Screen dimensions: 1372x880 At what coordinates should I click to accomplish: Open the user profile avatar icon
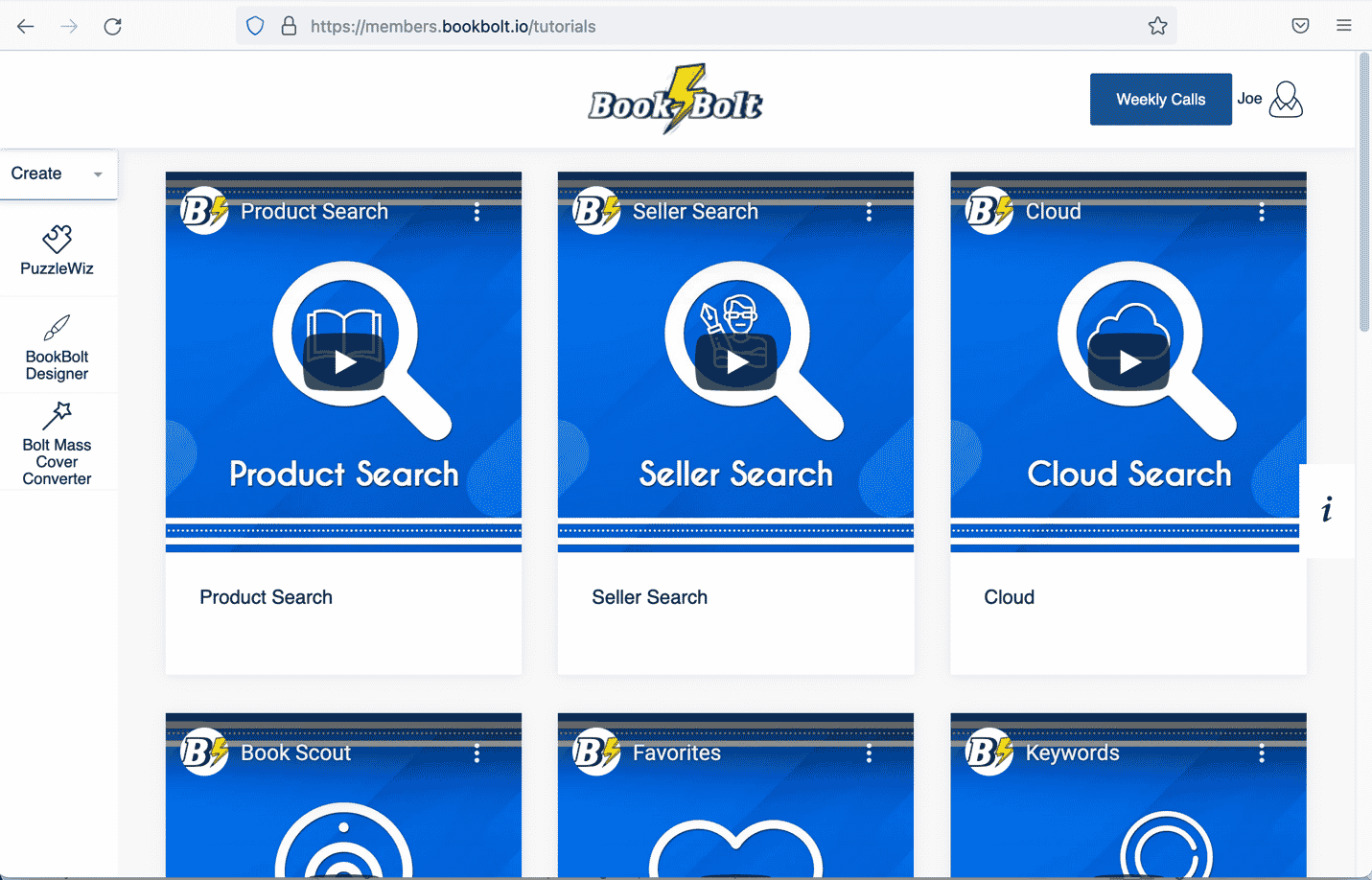tap(1286, 99)
